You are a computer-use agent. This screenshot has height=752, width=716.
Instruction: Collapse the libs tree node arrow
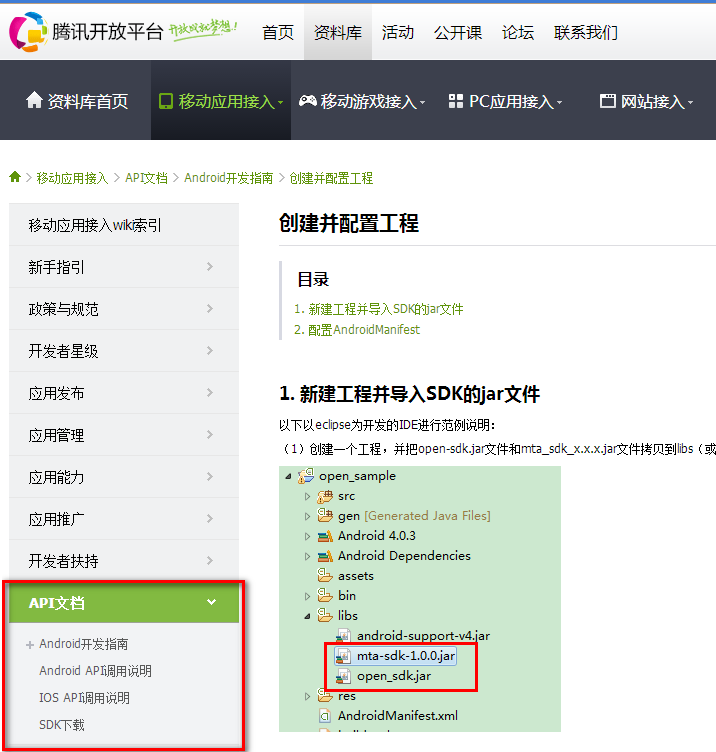(307, 616)
